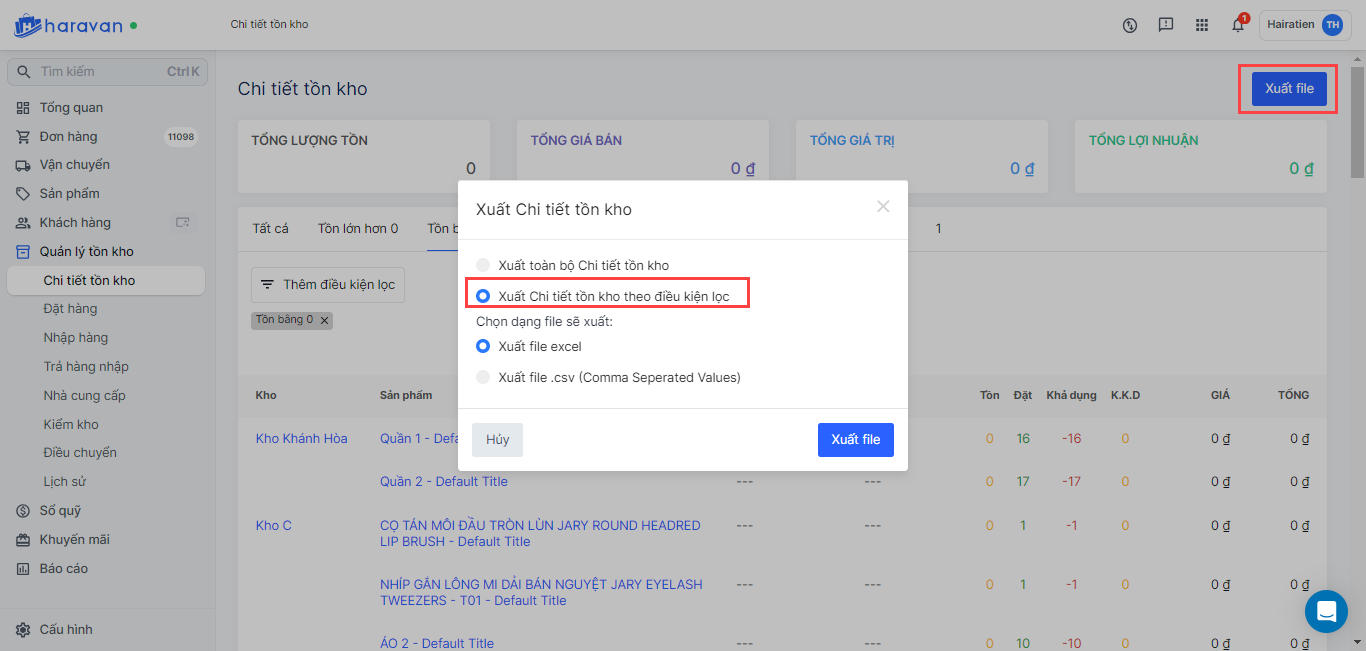The height and width of the screenshot is (651, 1366).
Task: Open the Hairatien account menu
Action: click(1304, 26)
